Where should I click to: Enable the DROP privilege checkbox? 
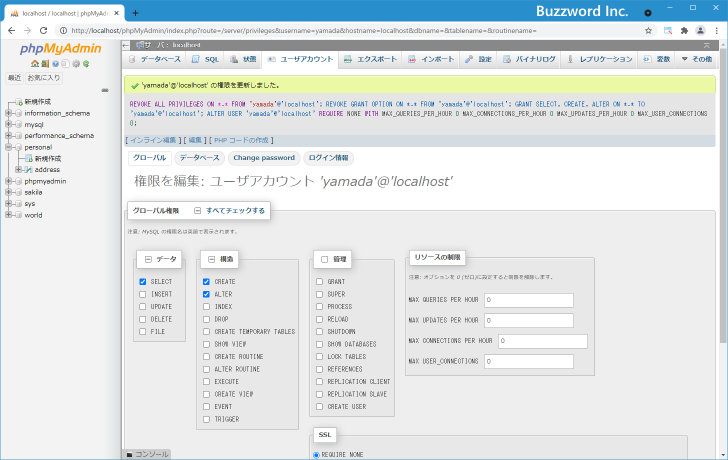tap(207, 319)
